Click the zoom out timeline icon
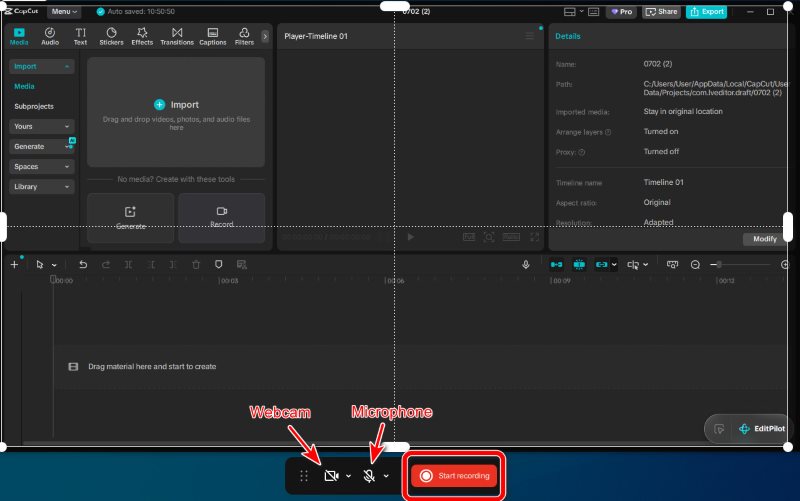This screenshot has height=501, width=800. [695, 264]
